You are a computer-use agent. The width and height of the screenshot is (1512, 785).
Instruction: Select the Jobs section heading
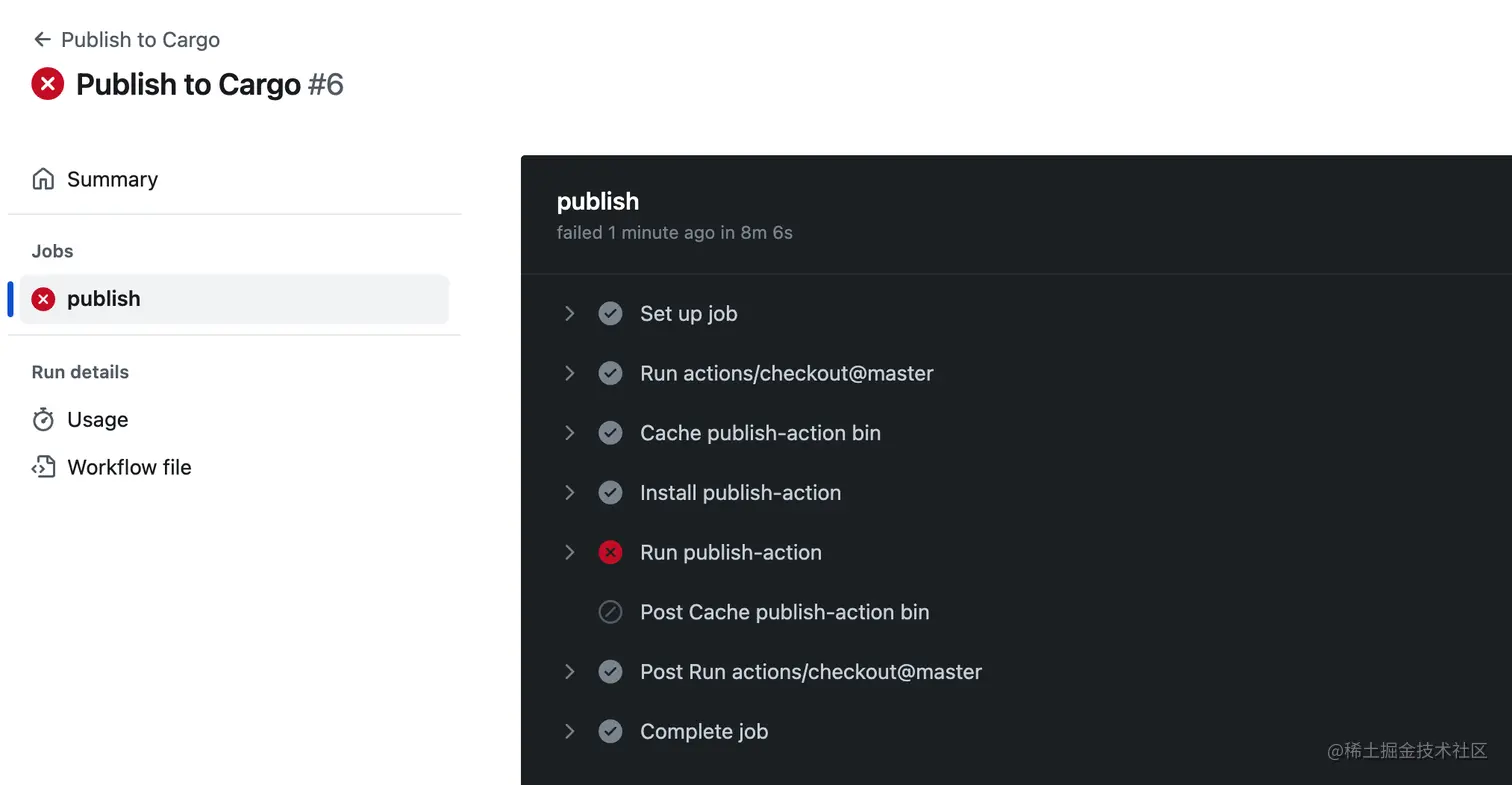(x=52, y=251)
